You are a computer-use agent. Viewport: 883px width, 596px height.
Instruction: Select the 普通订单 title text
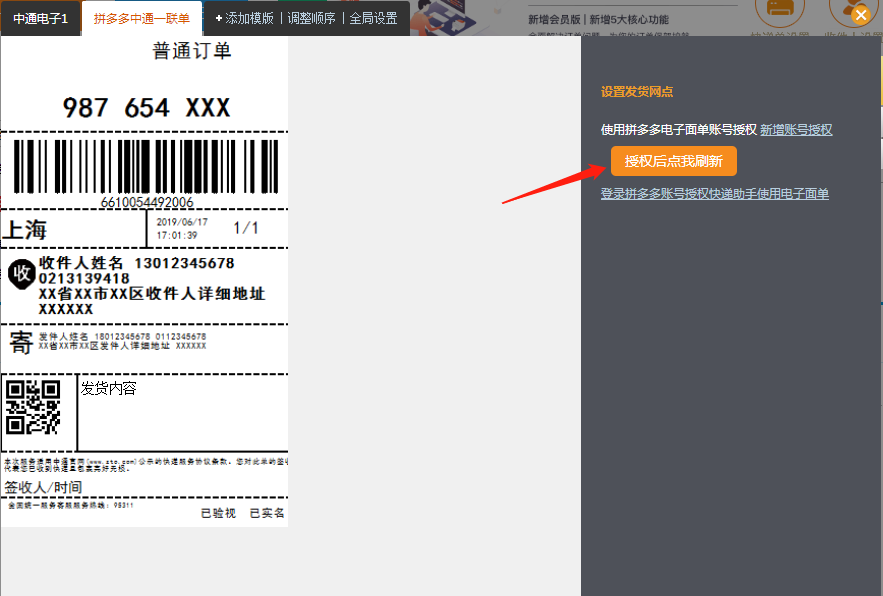tap(191, 51)
